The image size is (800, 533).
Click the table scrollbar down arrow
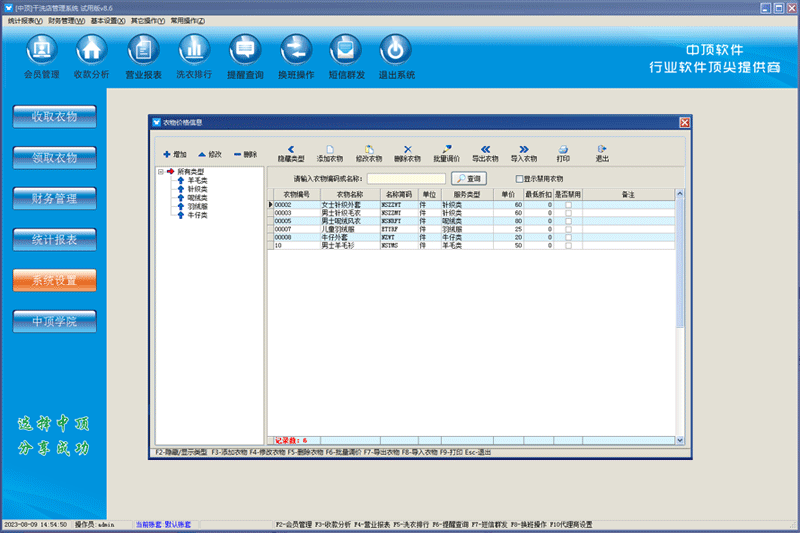(680, 440)
